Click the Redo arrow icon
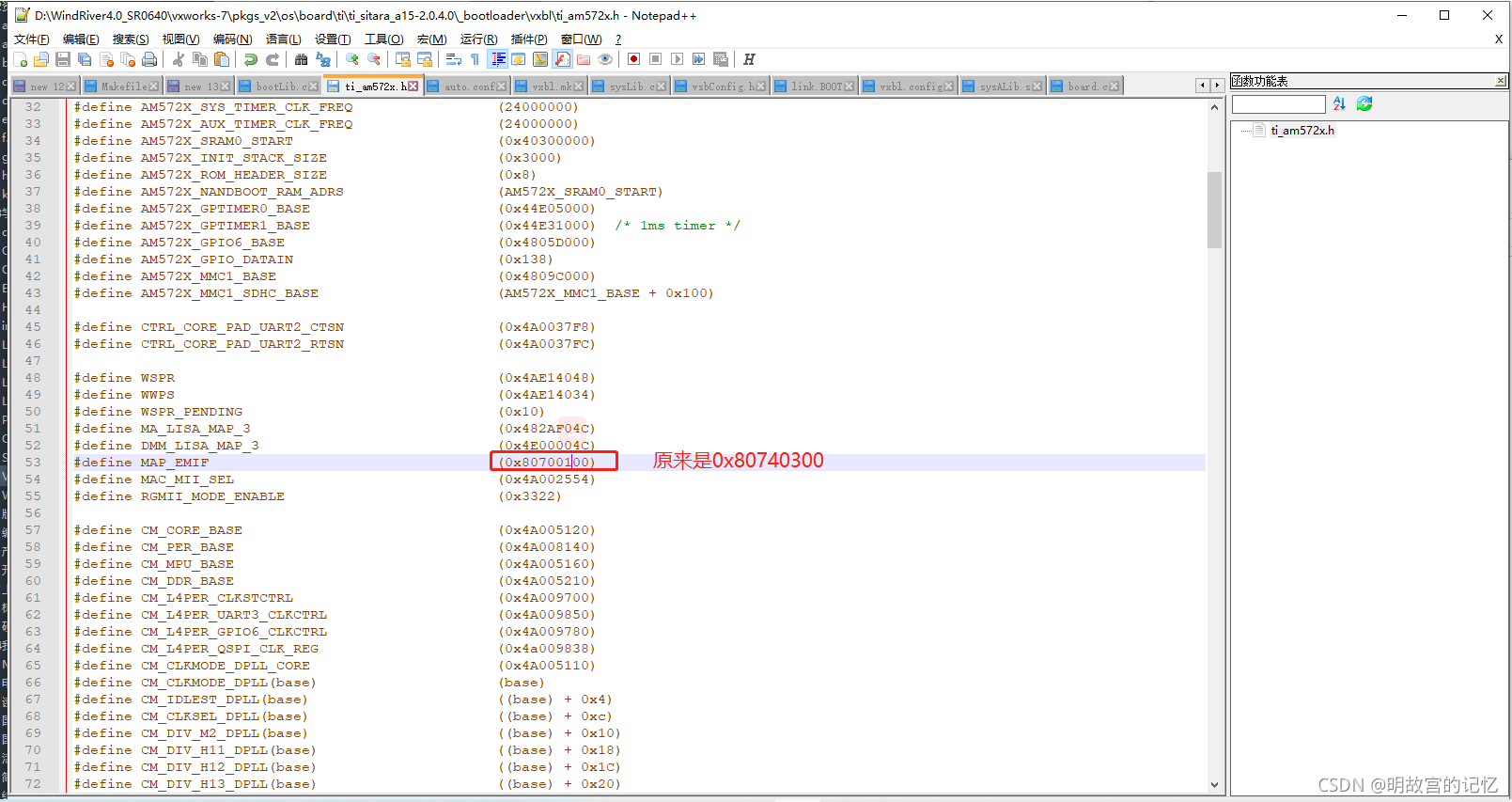This screenshot has width=1512, height=802. (x=273, y=59)
